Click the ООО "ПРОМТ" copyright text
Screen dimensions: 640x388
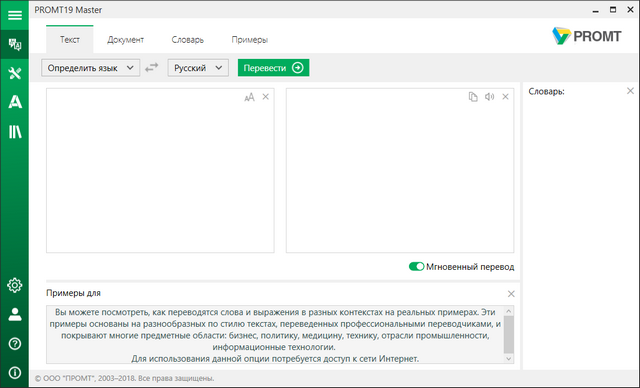coord(124,378)
